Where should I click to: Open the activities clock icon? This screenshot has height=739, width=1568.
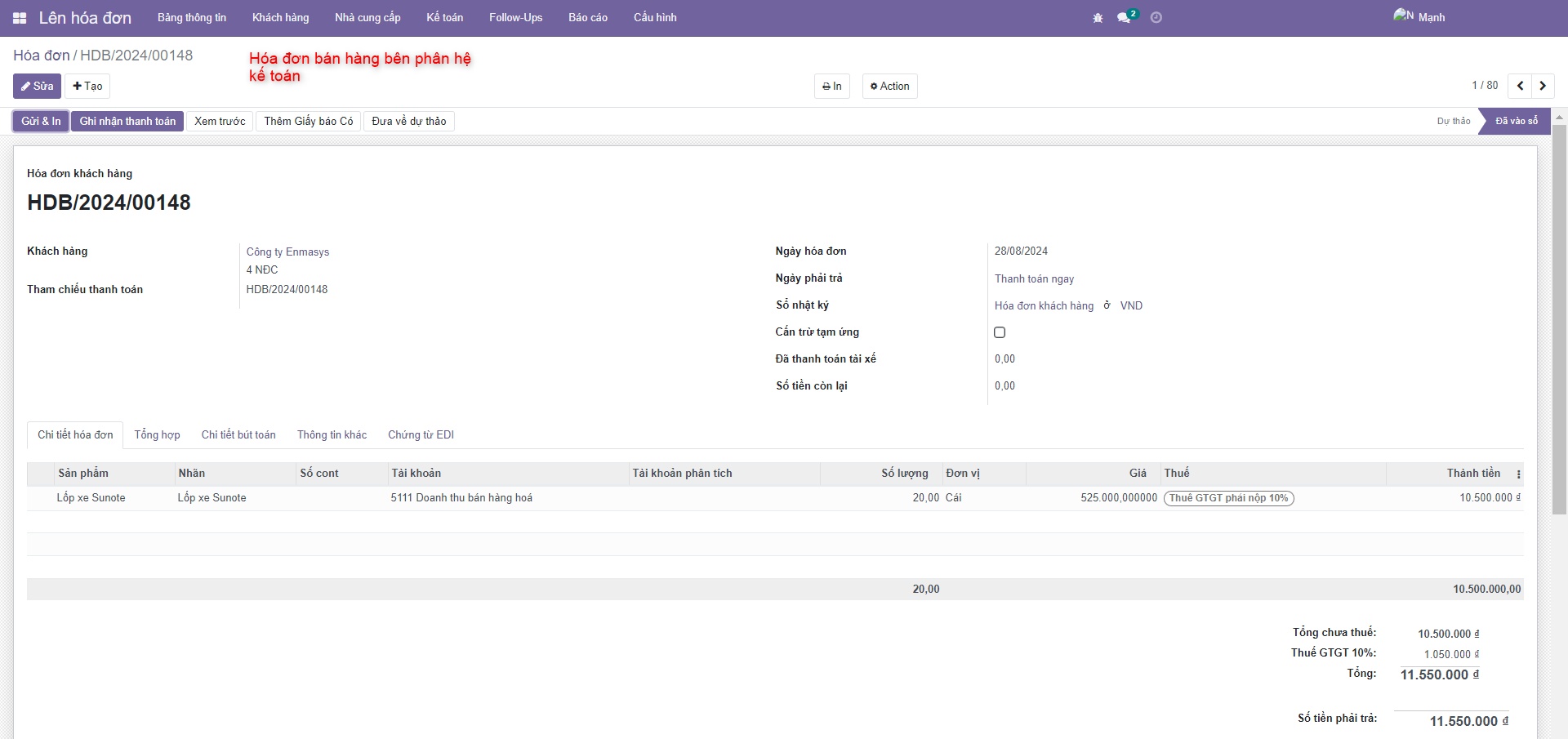[1156, 18]
